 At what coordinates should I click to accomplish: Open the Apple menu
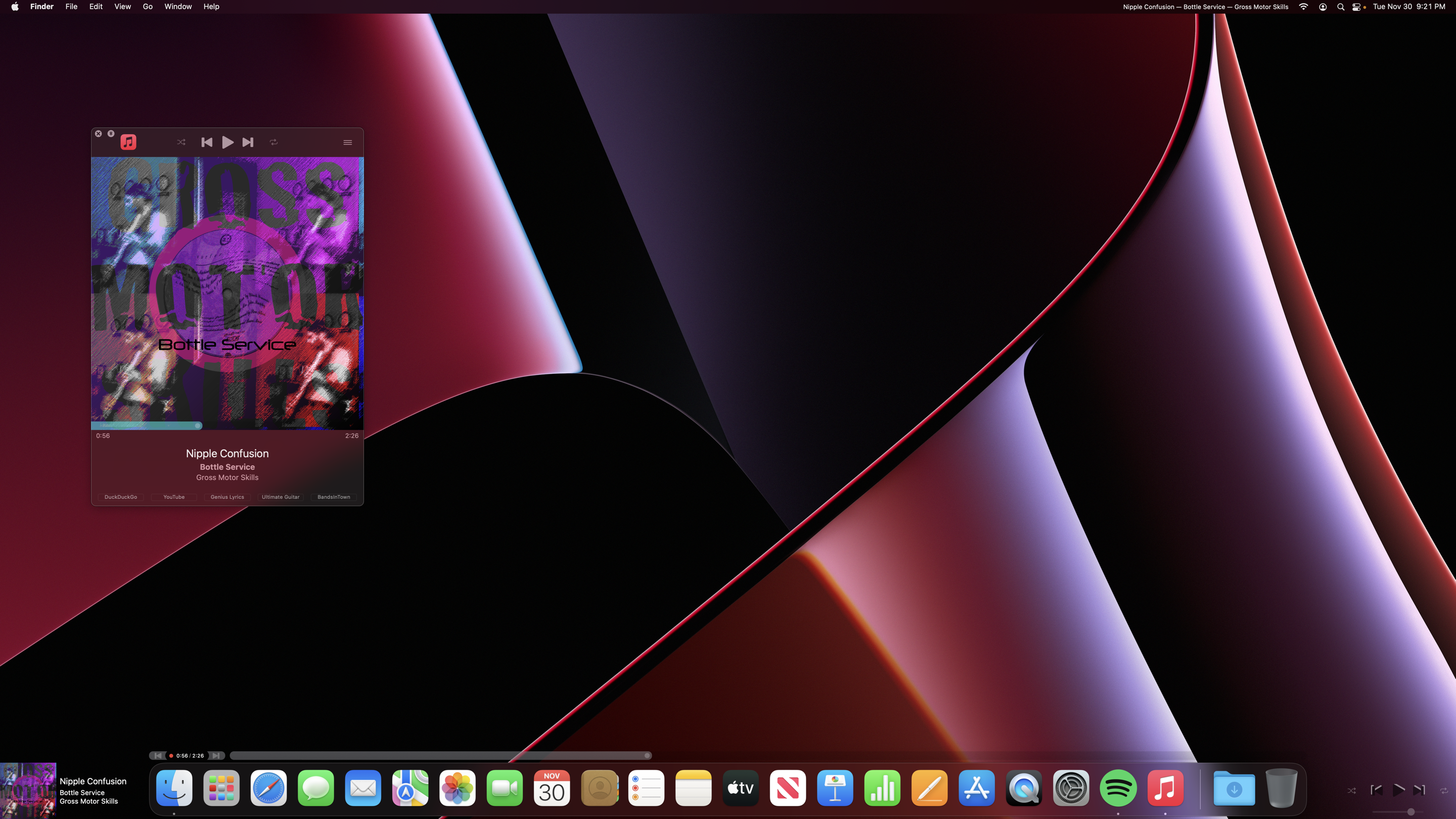click(15, 7)
